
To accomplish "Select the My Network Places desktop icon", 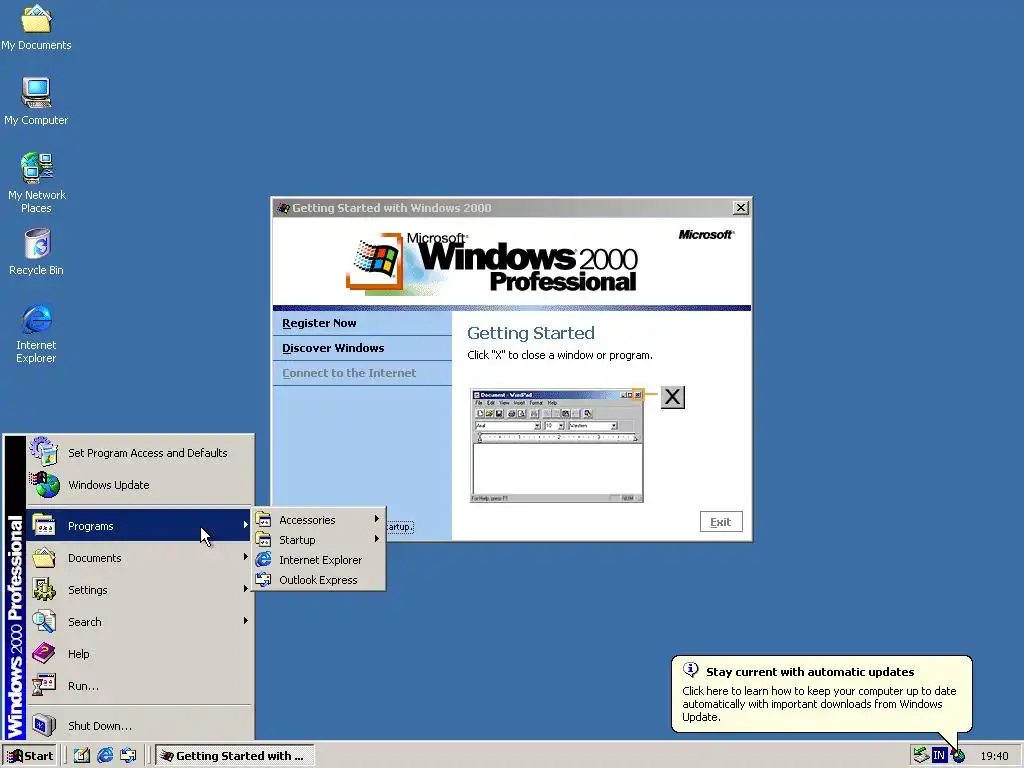I will [37, 183].
